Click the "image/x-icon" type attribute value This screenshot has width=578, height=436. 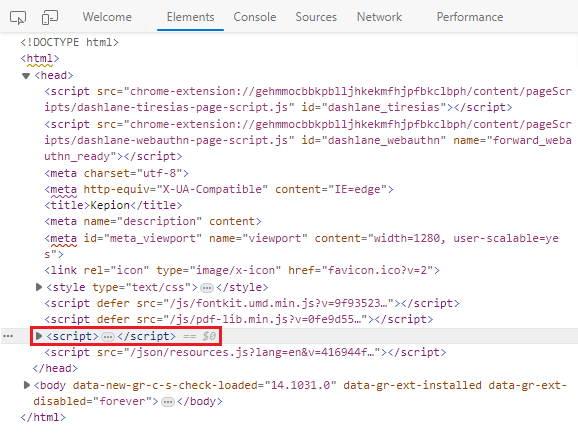point(235,270)
